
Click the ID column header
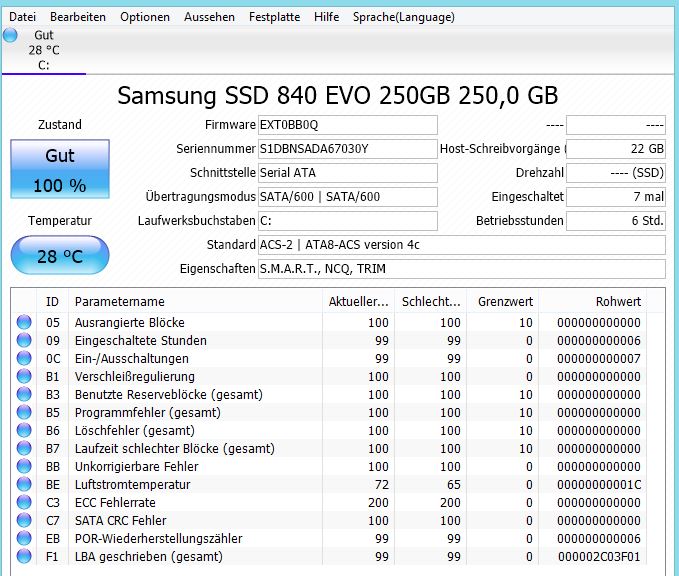click(52, 301)
